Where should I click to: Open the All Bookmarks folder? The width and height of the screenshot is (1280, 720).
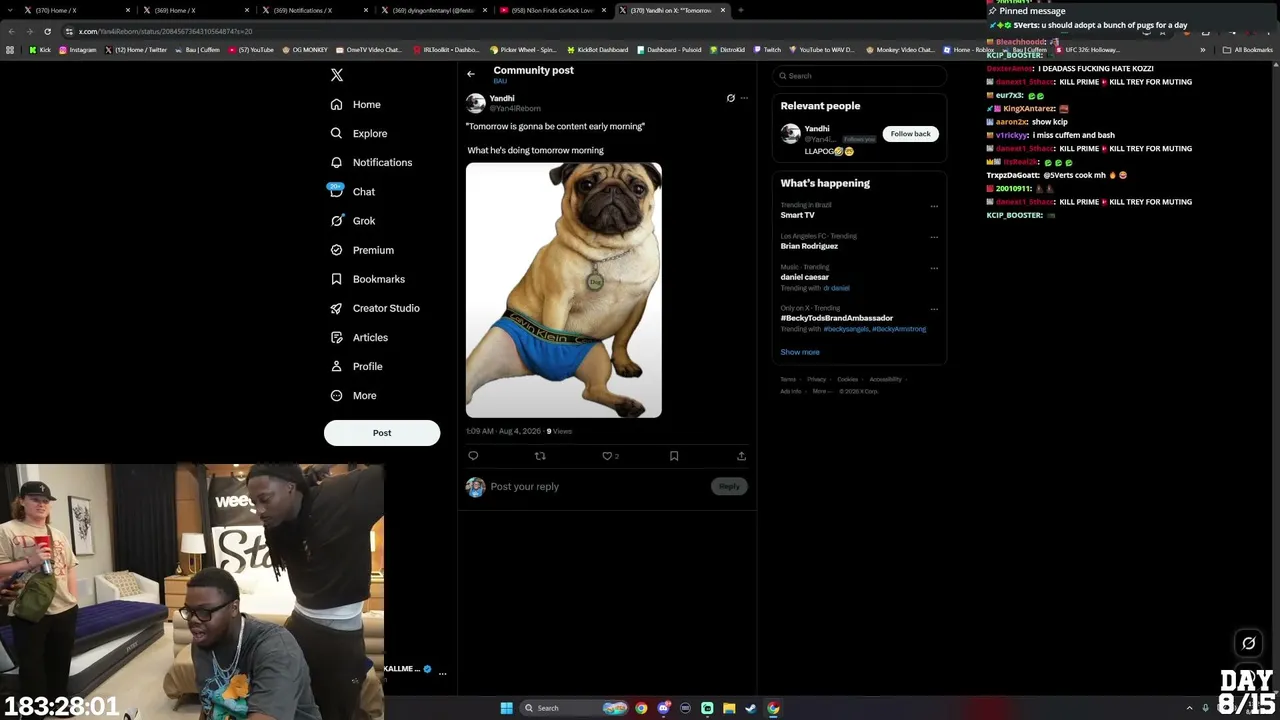point(1247,50)
